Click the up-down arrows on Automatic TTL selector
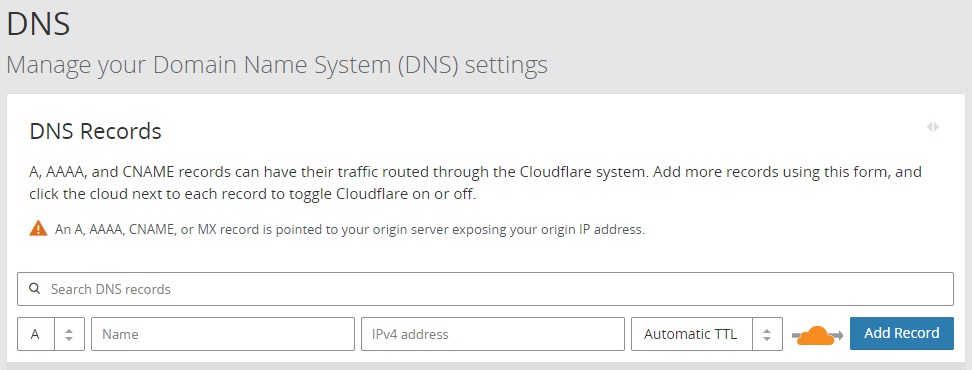 click(x=767, y=335)
